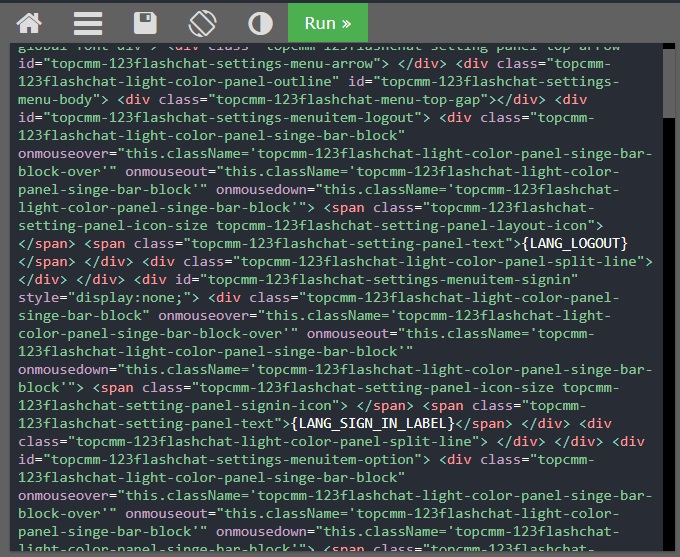Click the first onmouseover attribute in code
This screenshot has height=557, width=680.
(63, 154)
